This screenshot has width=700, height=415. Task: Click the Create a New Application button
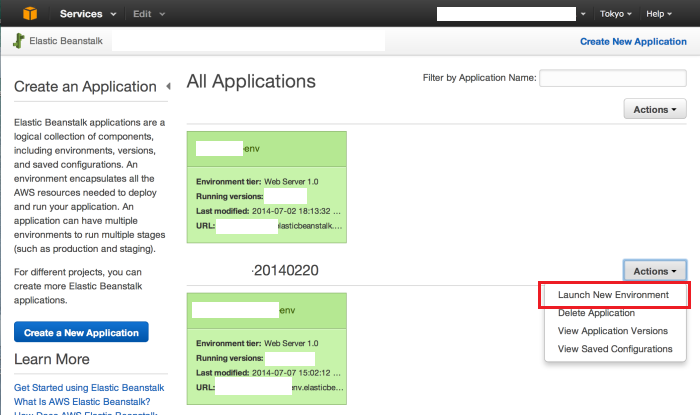[81, 332]
